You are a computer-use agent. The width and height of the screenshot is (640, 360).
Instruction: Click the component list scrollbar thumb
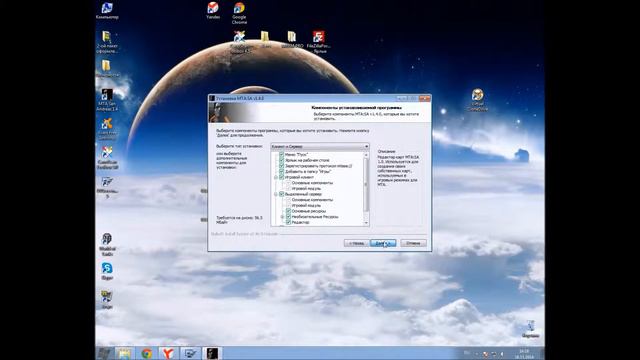[366, 184]
